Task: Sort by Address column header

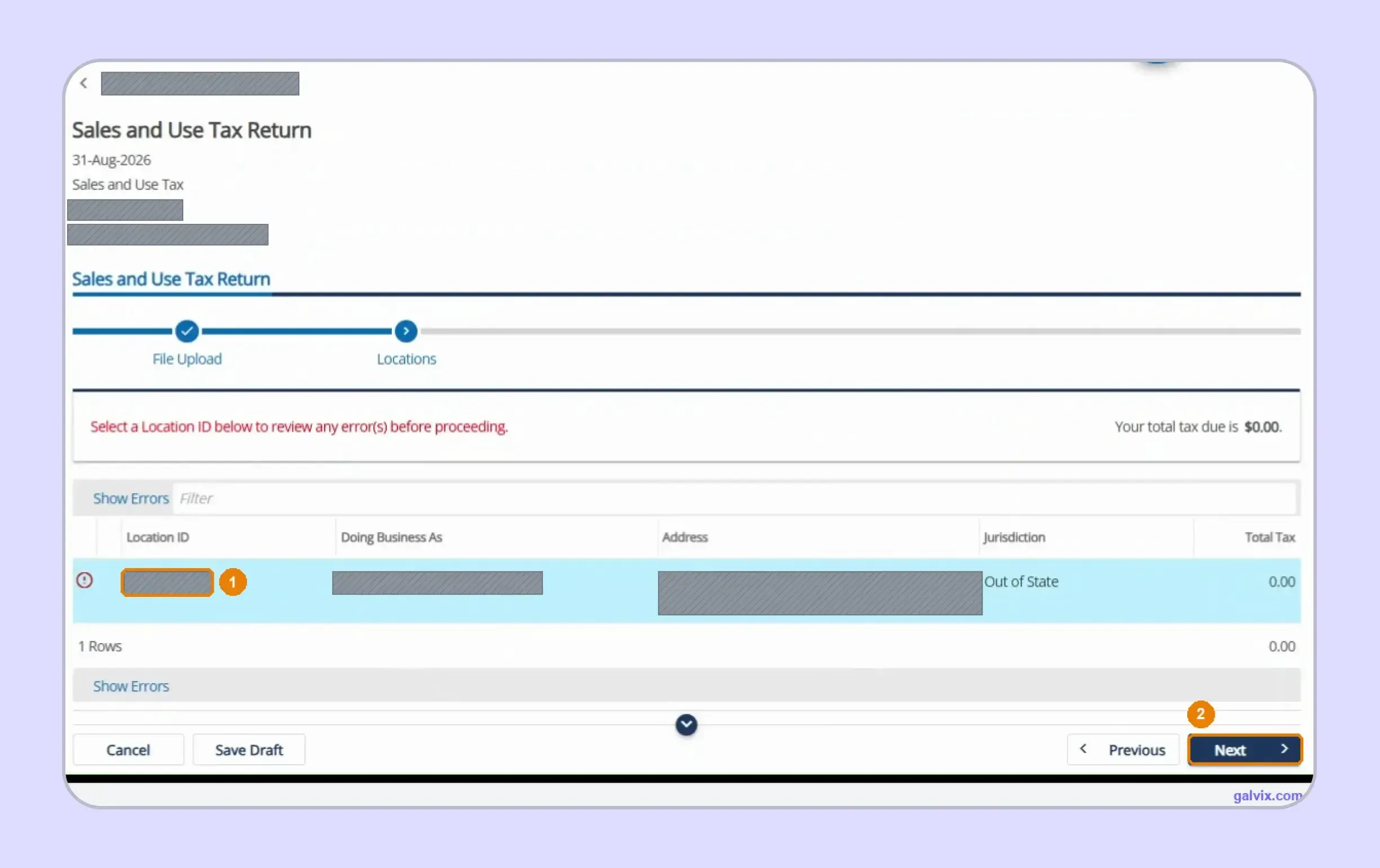Action: pos(685,537)
